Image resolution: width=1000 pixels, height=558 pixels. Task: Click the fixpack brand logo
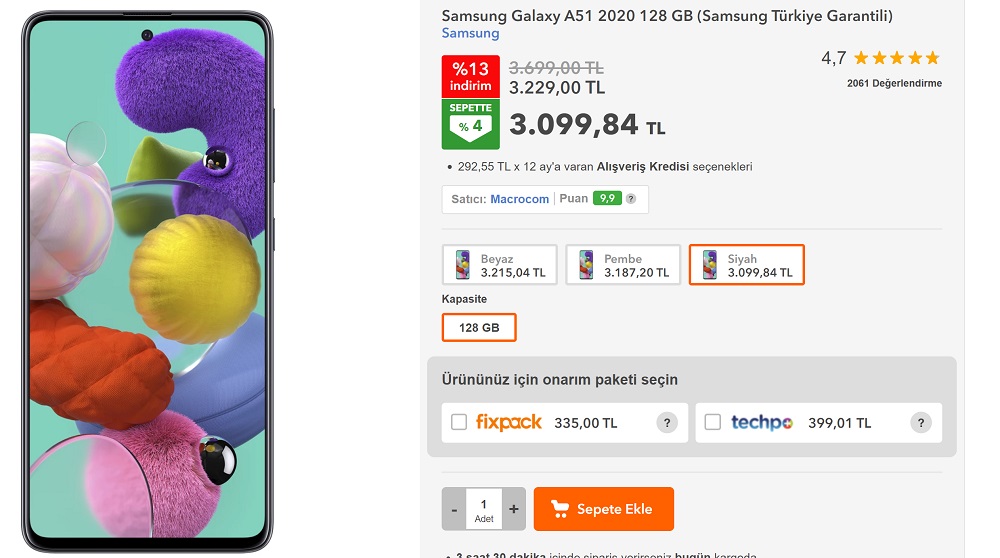point(509,422)
